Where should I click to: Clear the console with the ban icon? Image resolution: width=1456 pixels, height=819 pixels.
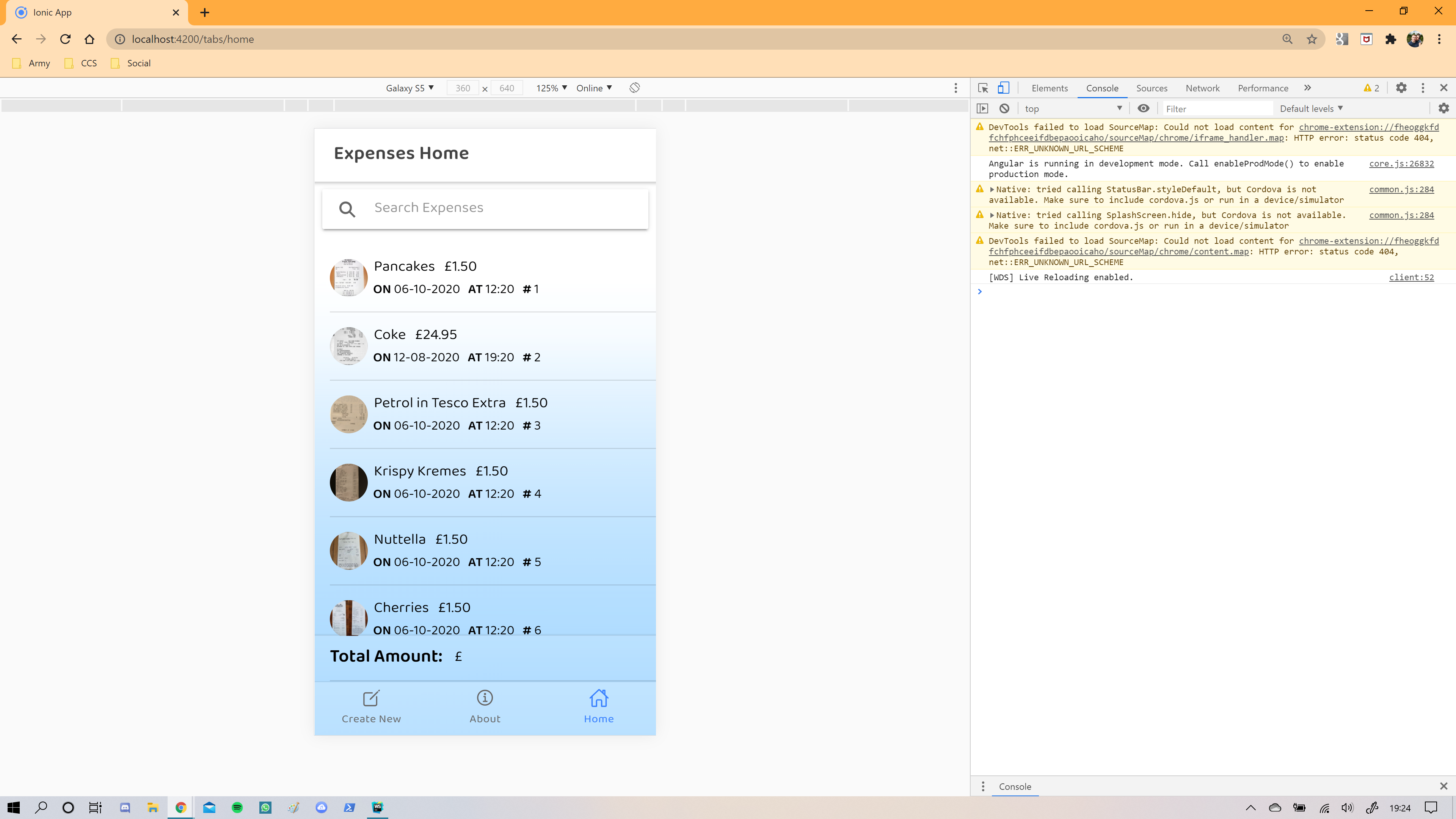1004,108
